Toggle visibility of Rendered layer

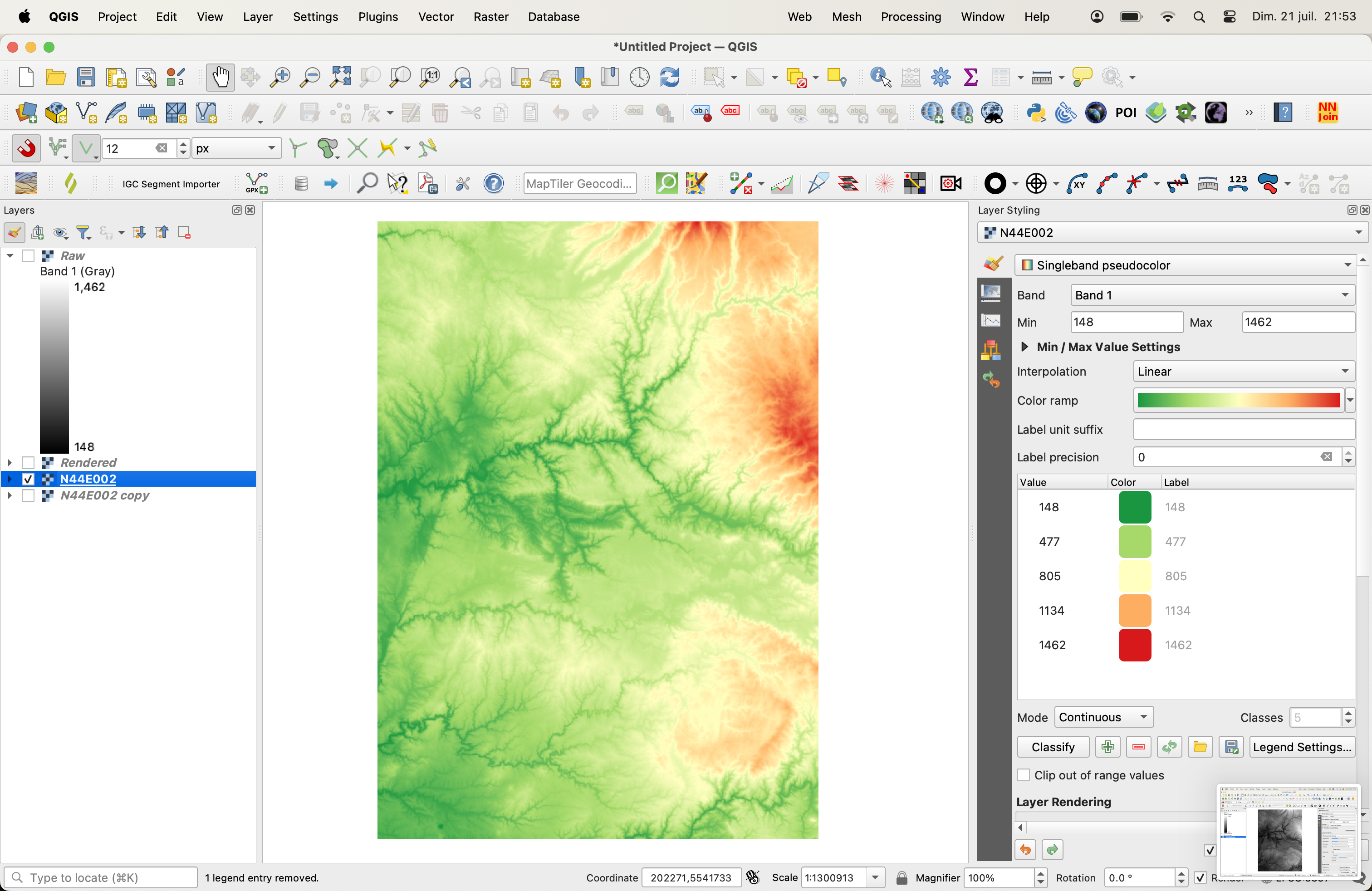pyautogui.click(x=28, y=463)
